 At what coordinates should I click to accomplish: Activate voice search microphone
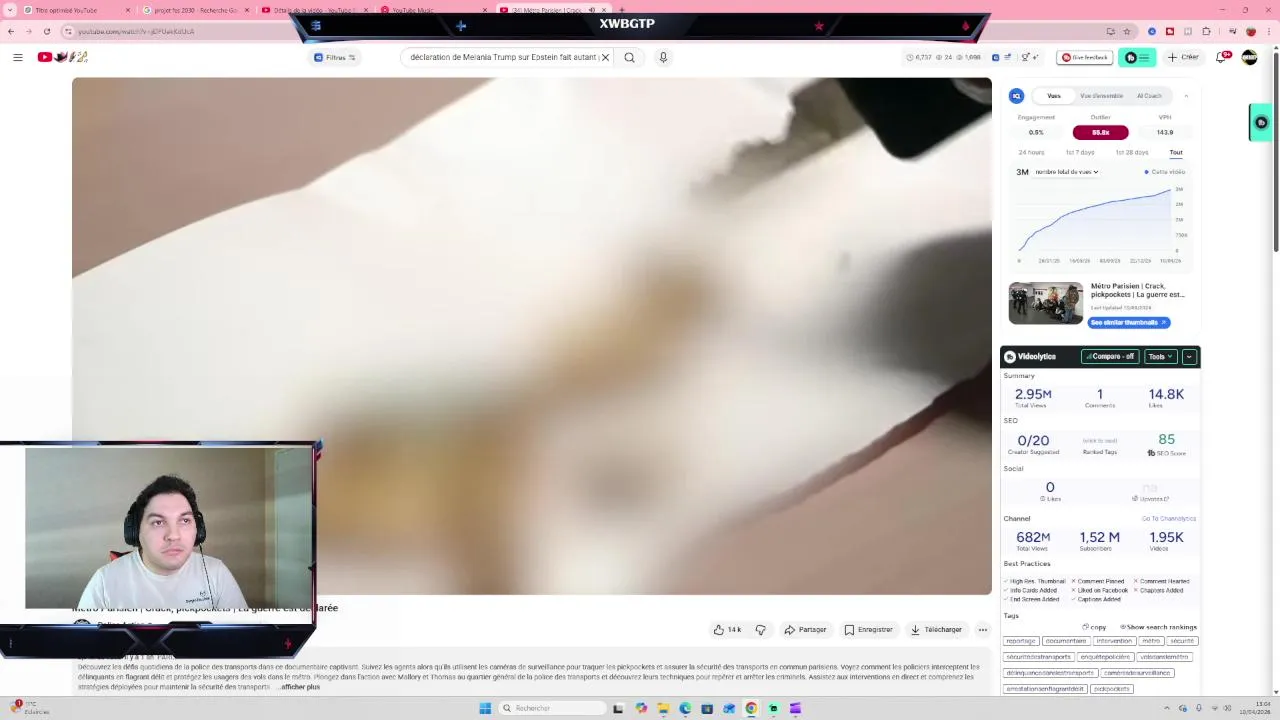pos(663,57)
